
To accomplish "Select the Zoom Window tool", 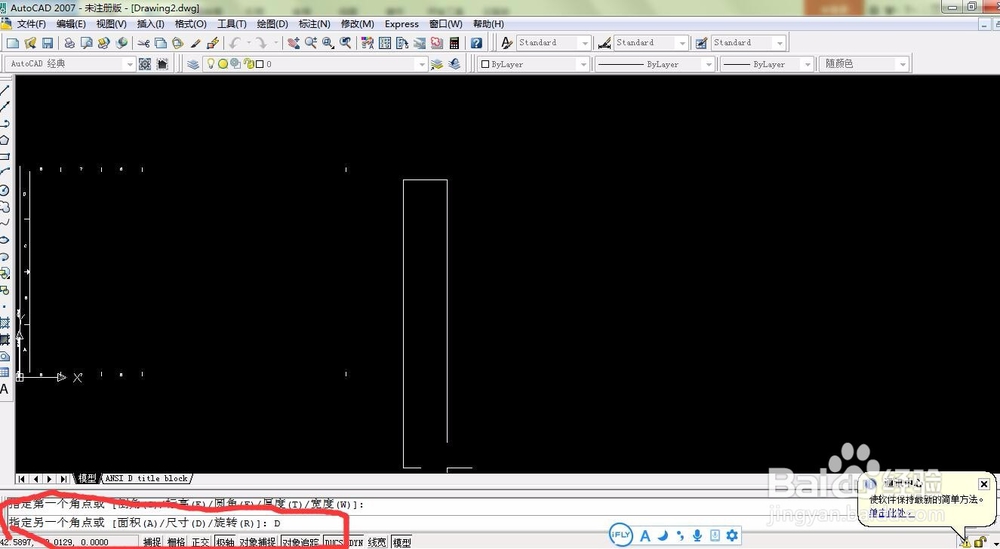I will 328,43.
